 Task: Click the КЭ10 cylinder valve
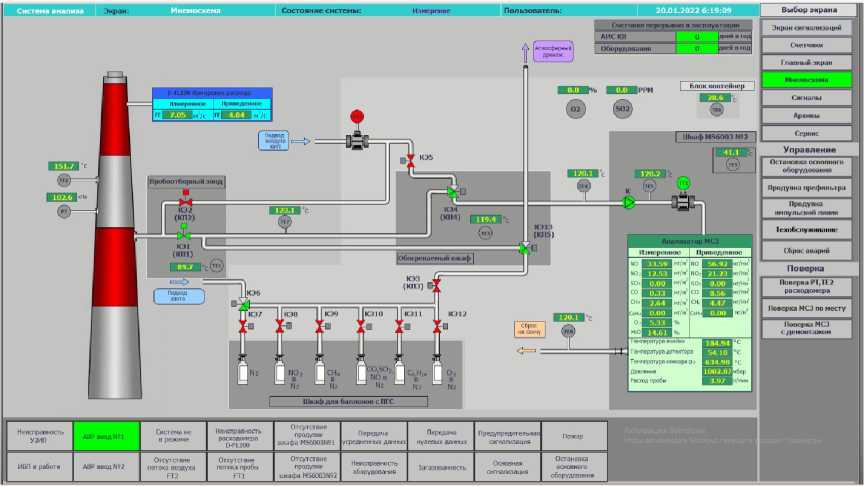coord(360,327)
